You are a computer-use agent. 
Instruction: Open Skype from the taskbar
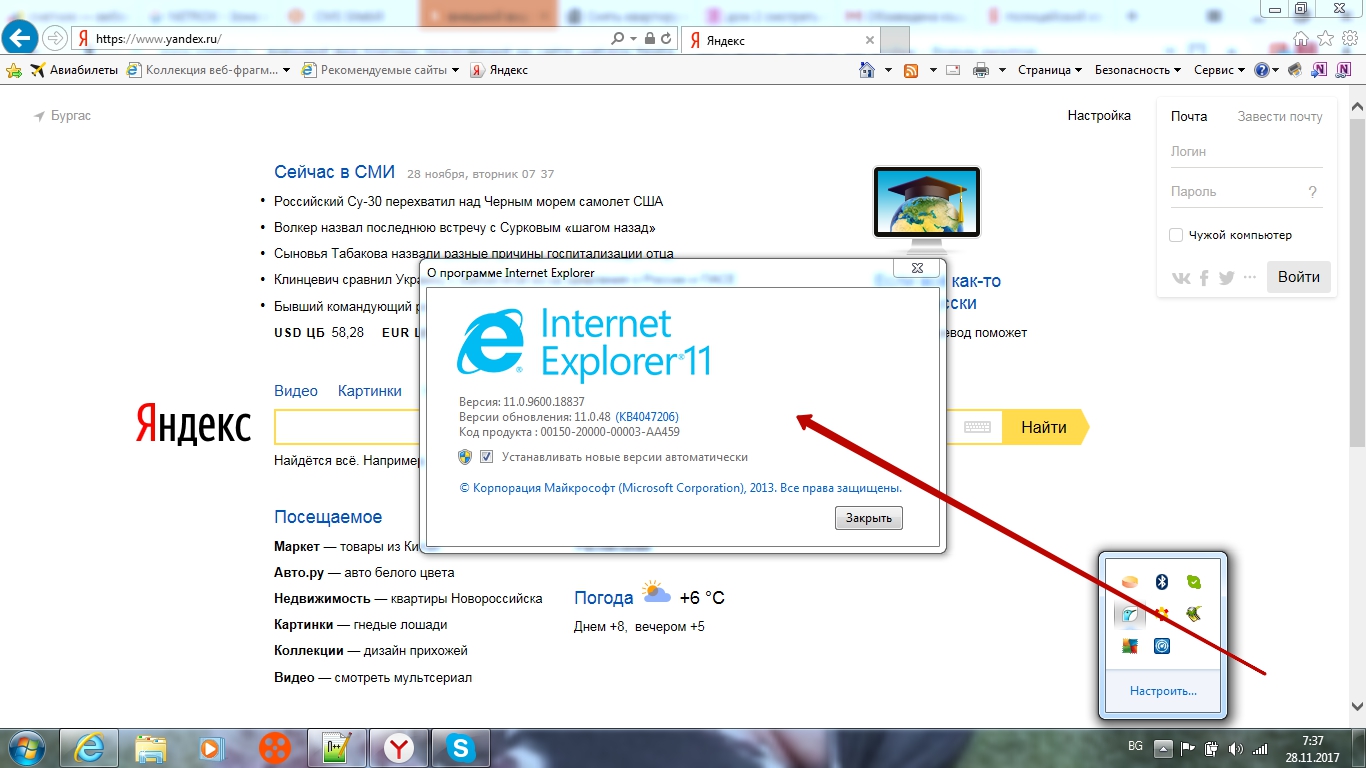[461, 747]
